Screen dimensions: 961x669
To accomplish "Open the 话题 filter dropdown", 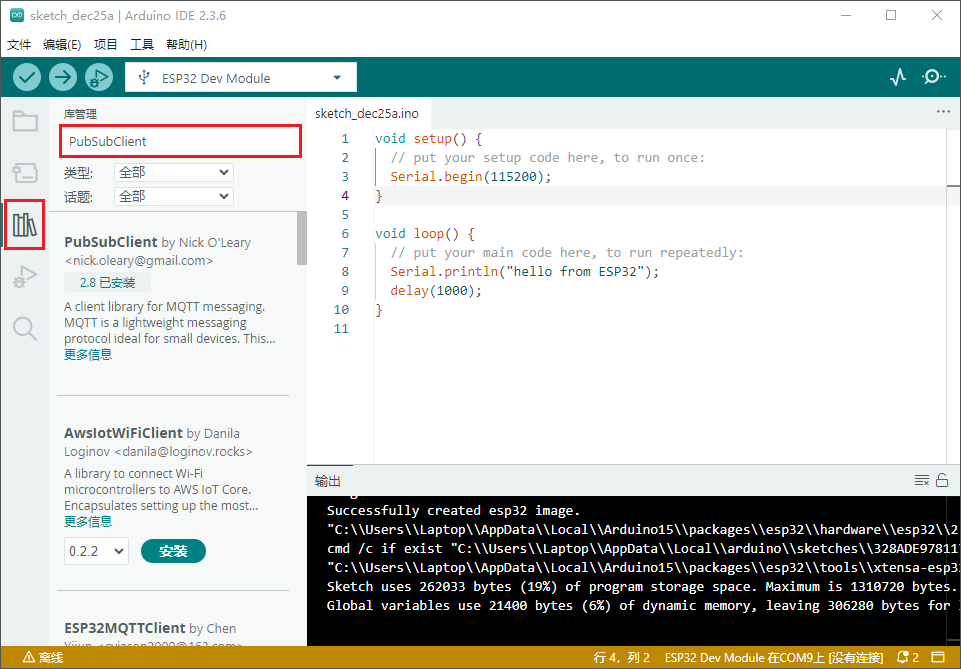I will tap(173, 196).
